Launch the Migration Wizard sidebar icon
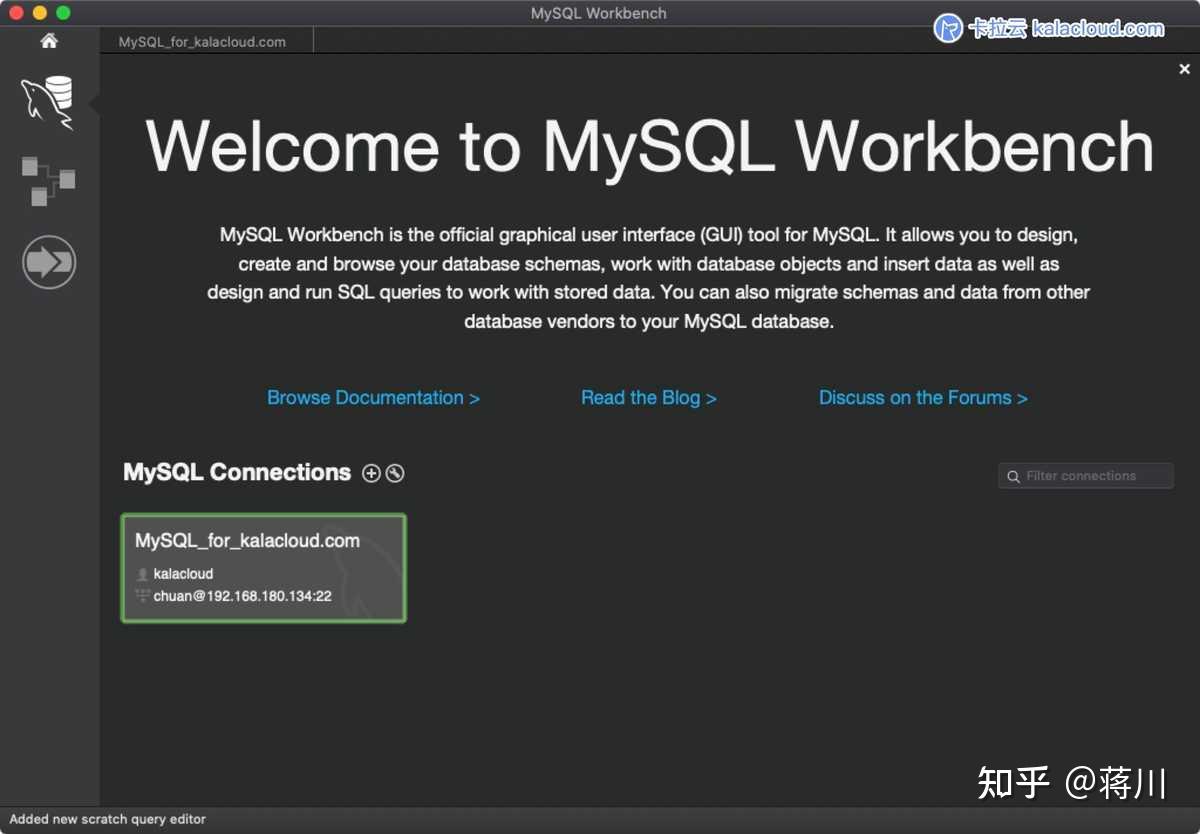 pos(49,261)
